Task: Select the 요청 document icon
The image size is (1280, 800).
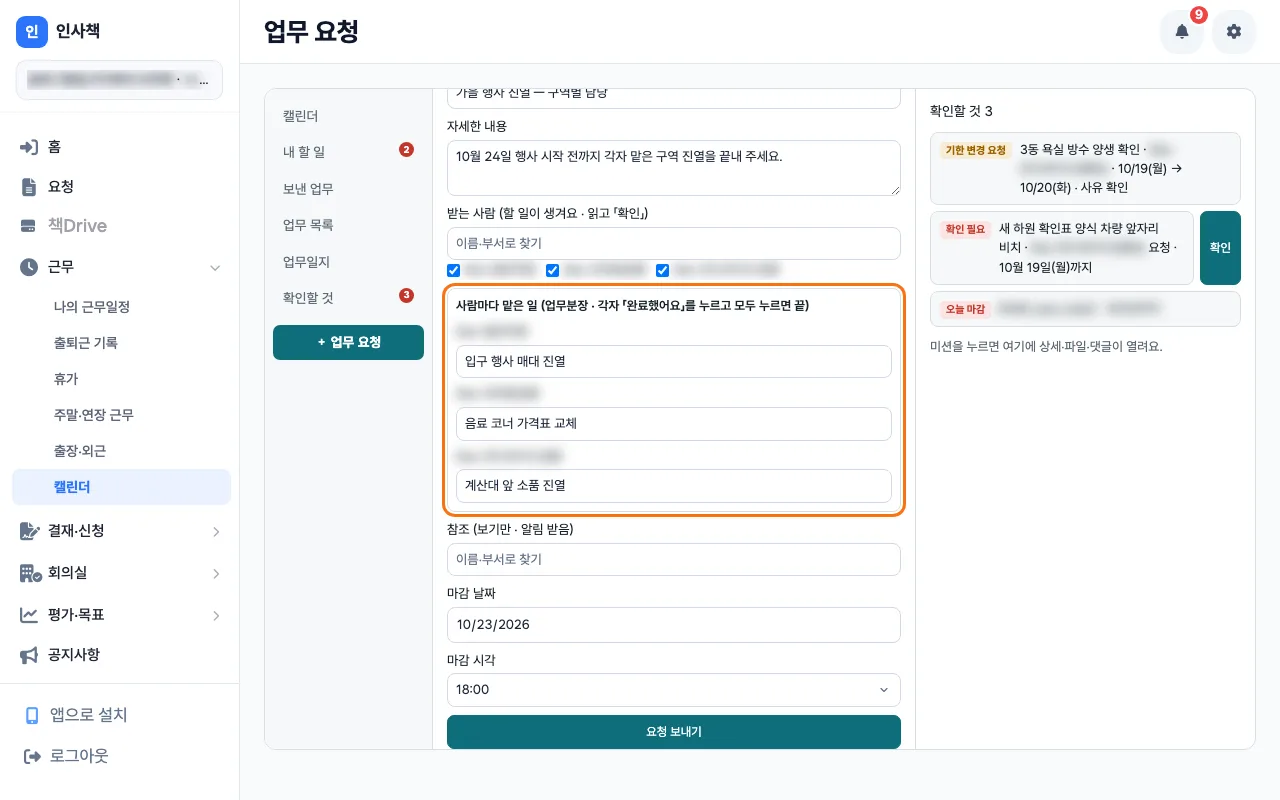Action: coord(29,187)
